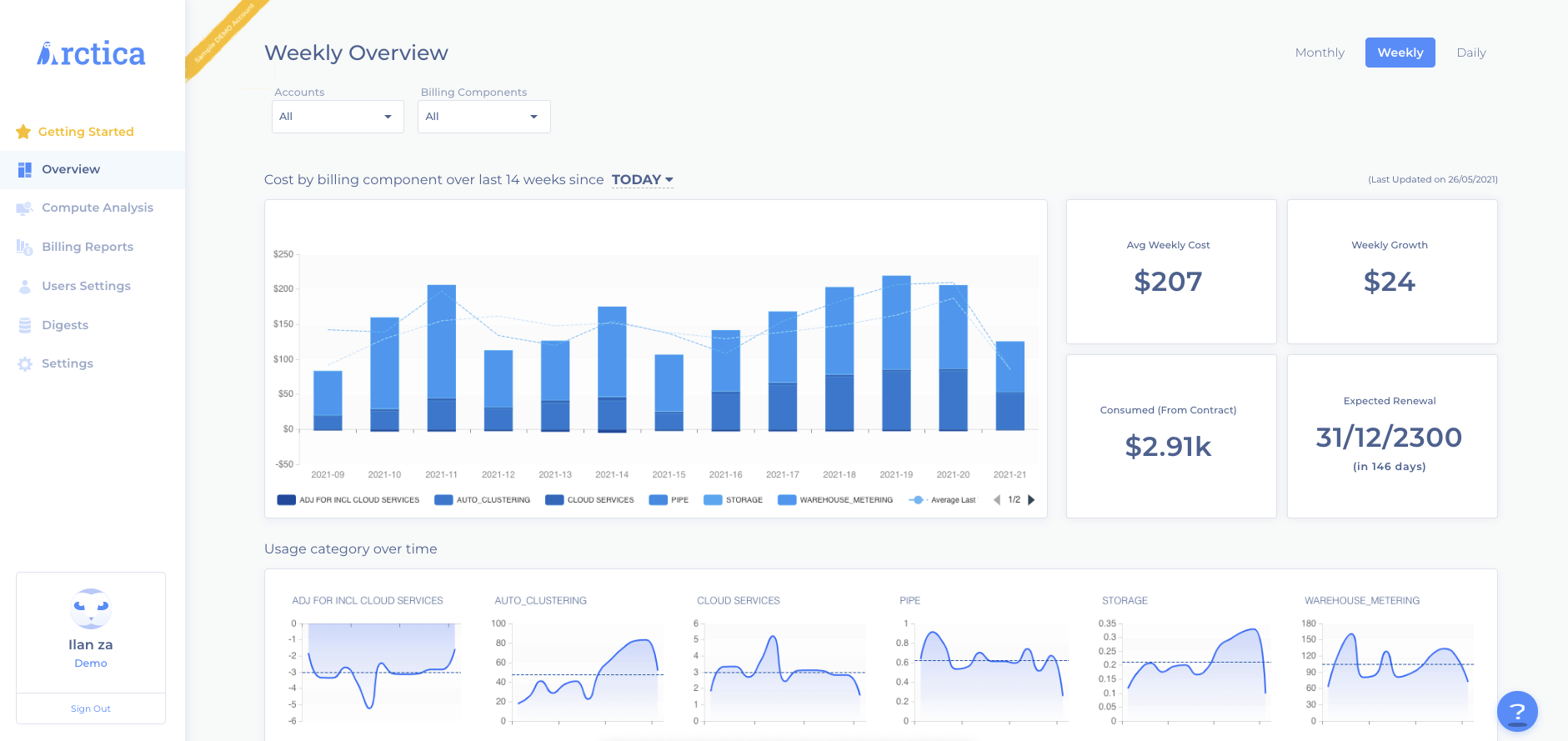The height and width of the screenshot is (741, 1568).
Task: Open Digests page
Action: (x=65, y=325)
